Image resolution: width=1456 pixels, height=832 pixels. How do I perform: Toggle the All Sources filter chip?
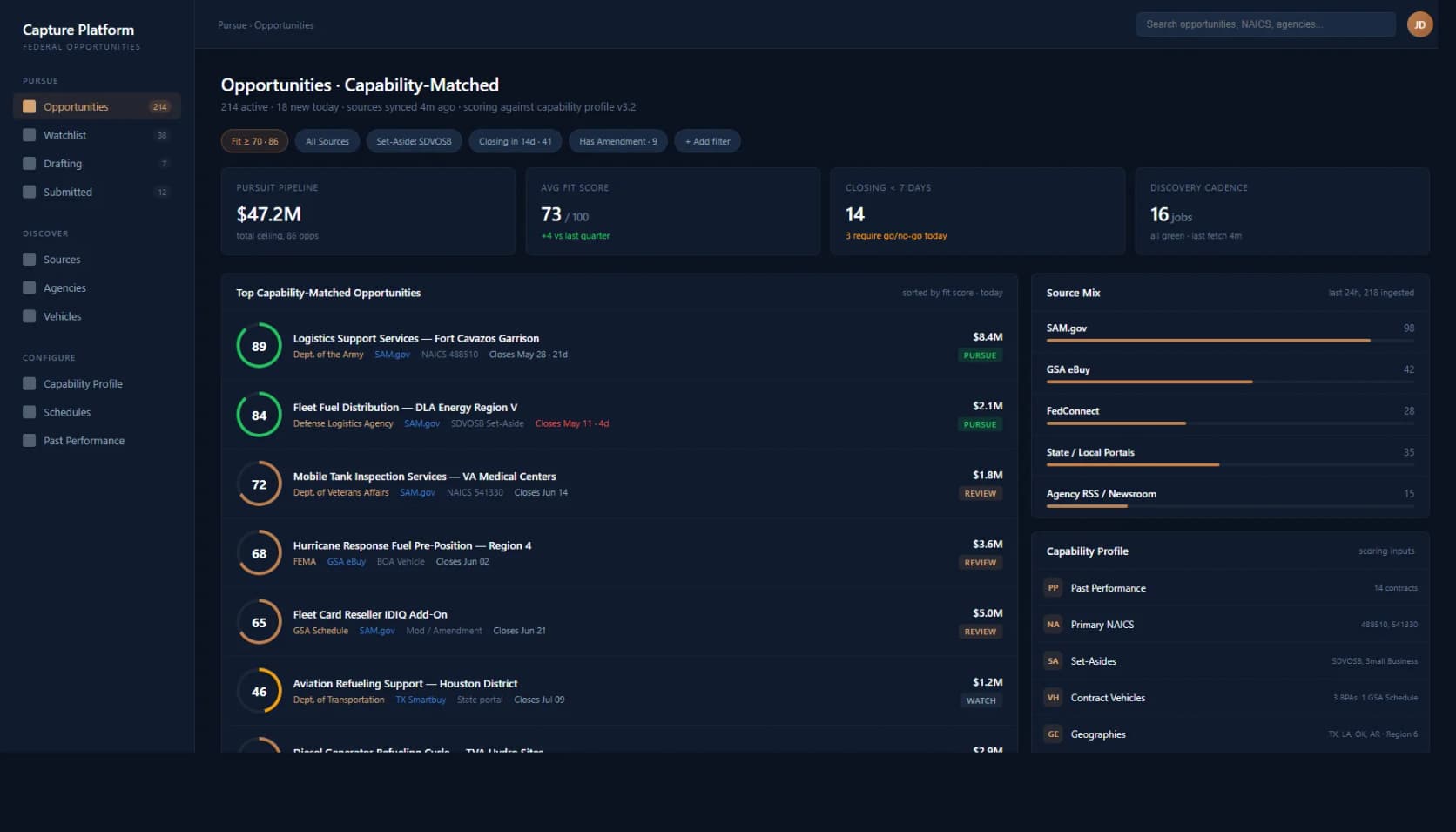point(327,141)
